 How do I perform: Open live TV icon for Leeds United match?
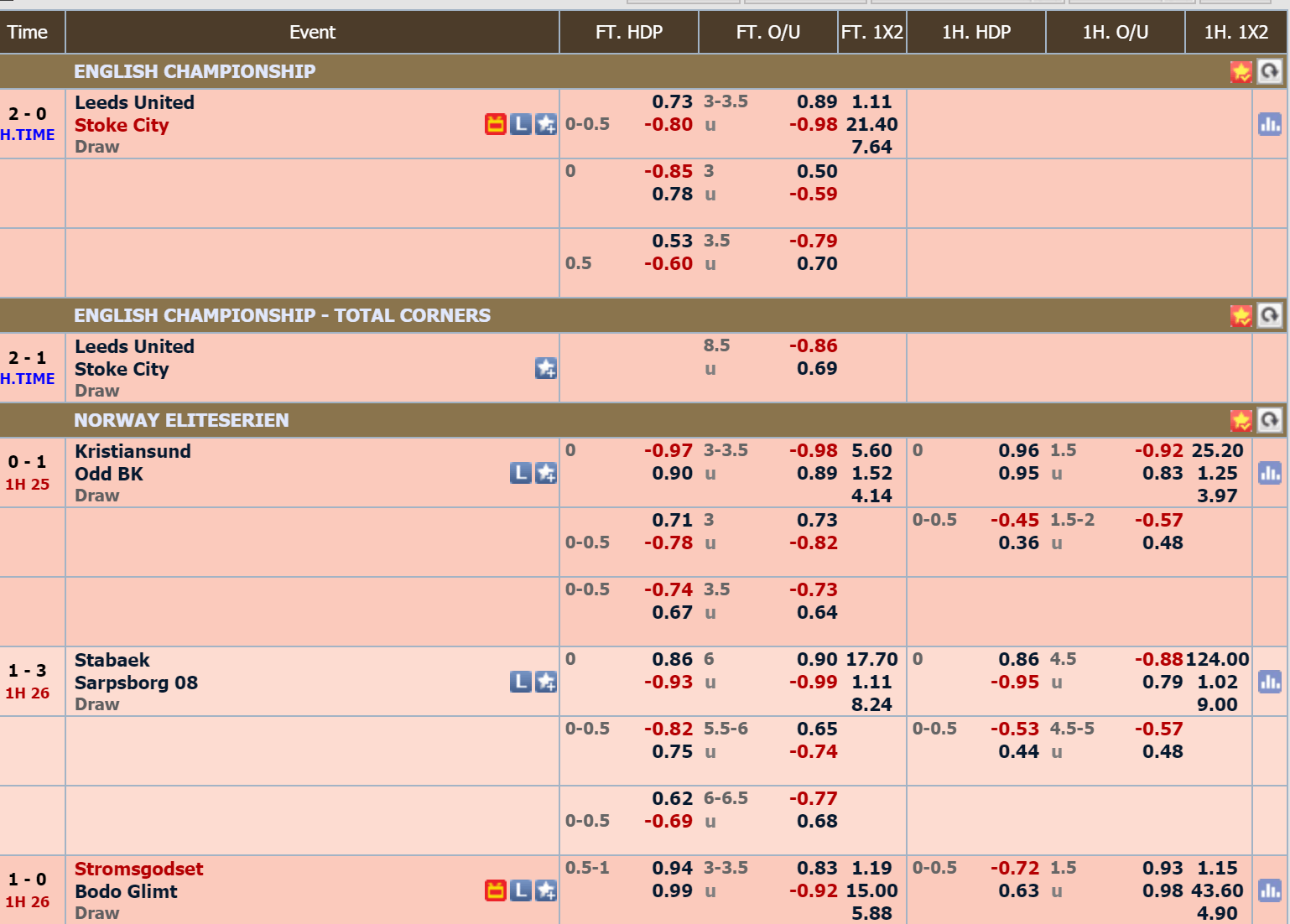click(x=496, y=124)
